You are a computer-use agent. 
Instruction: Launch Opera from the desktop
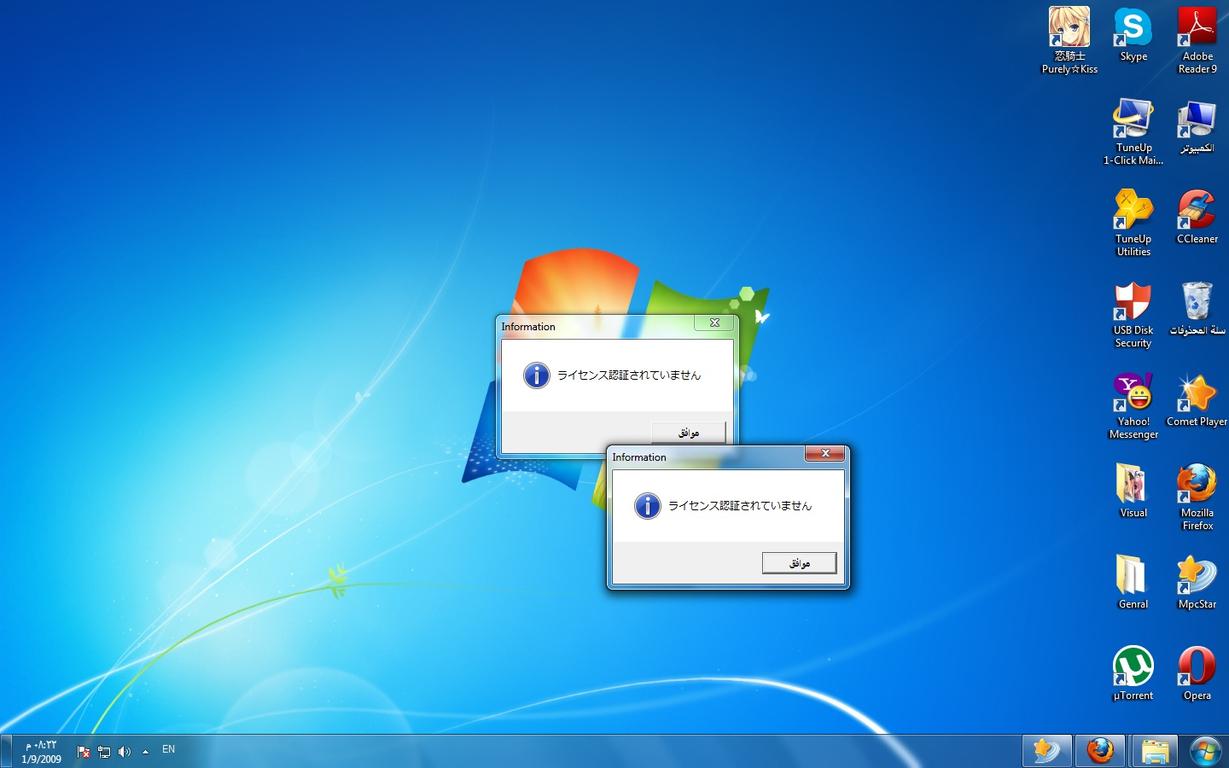click(x=1196, y=667)
